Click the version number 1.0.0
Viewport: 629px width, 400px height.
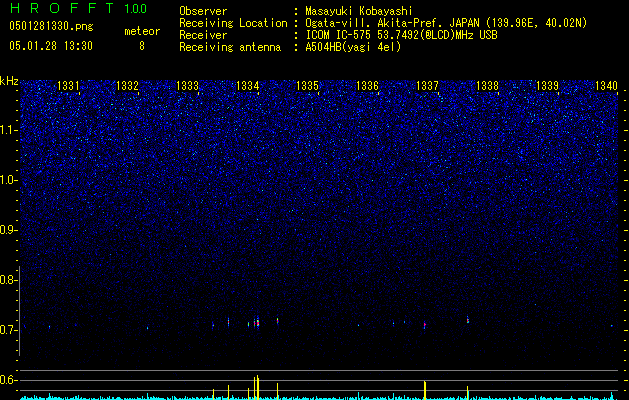point(136,9)
